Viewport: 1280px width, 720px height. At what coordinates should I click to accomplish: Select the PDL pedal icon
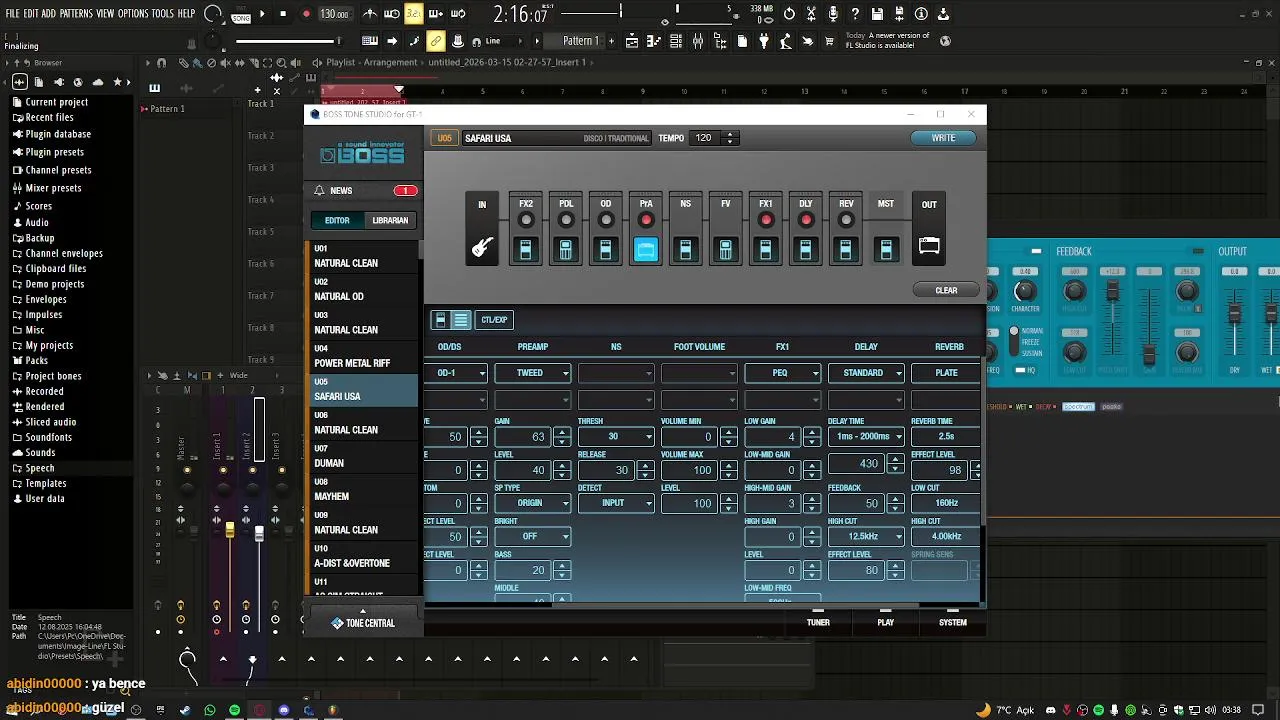[566, 249]
